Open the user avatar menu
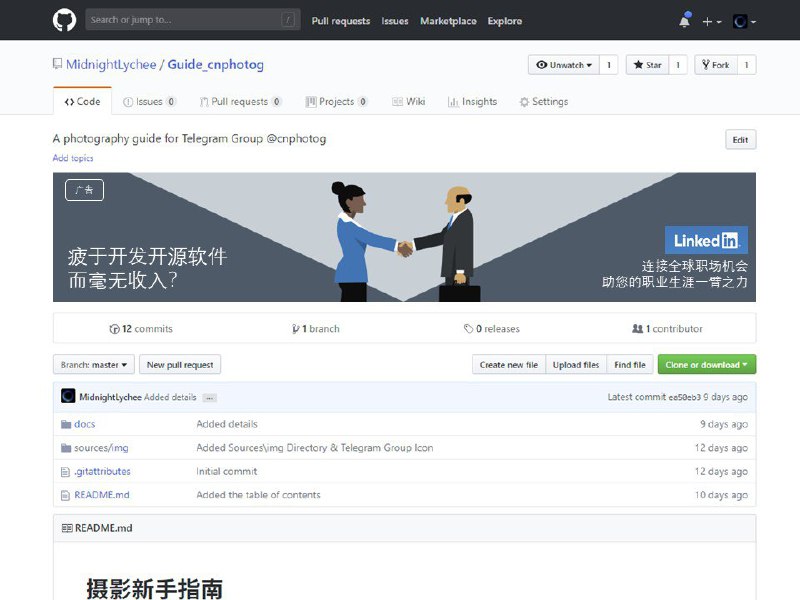The width and height of the screenshot is (800, 600). [744, 21]
